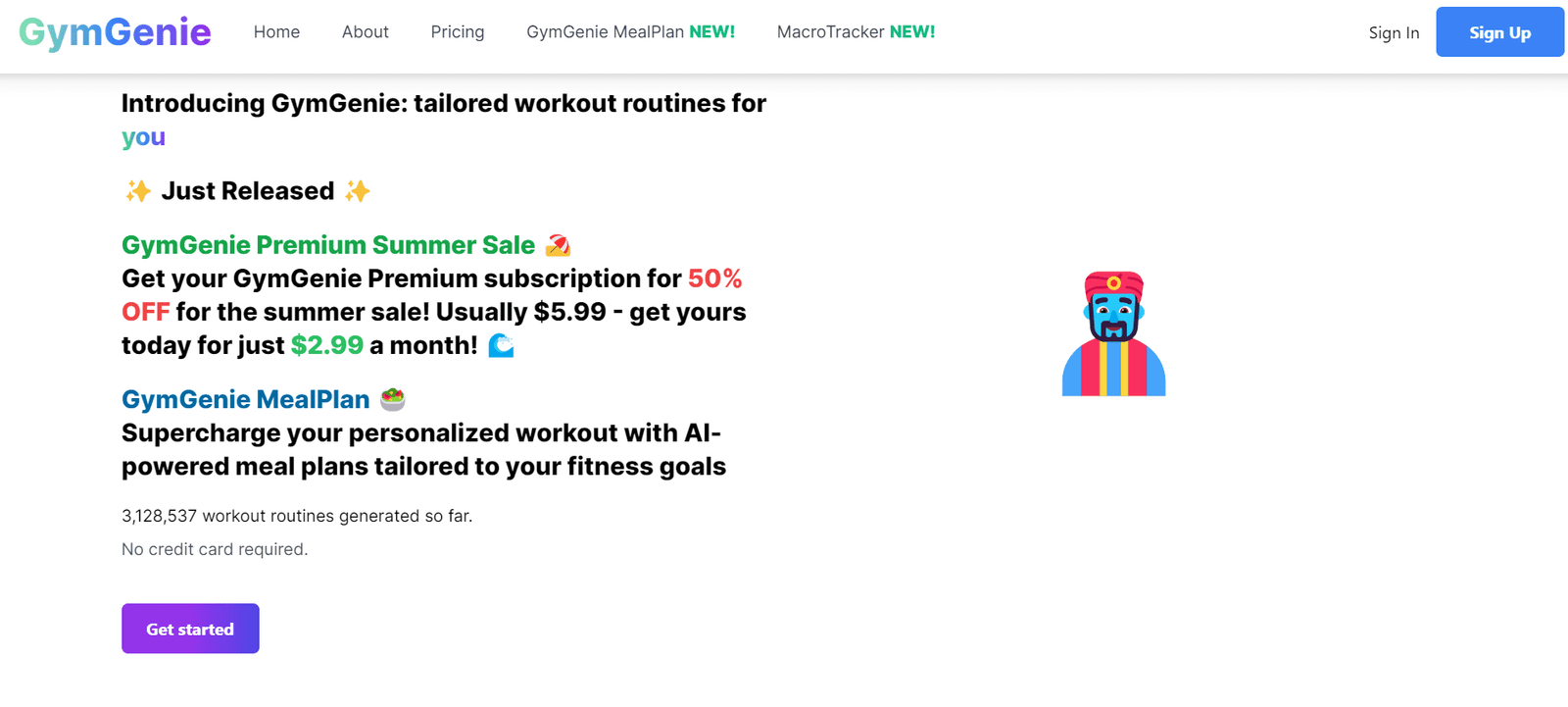Click the wave emoji after 'a month!'
Viewport: 1568px width, 707px height.
tap(501, 345)
